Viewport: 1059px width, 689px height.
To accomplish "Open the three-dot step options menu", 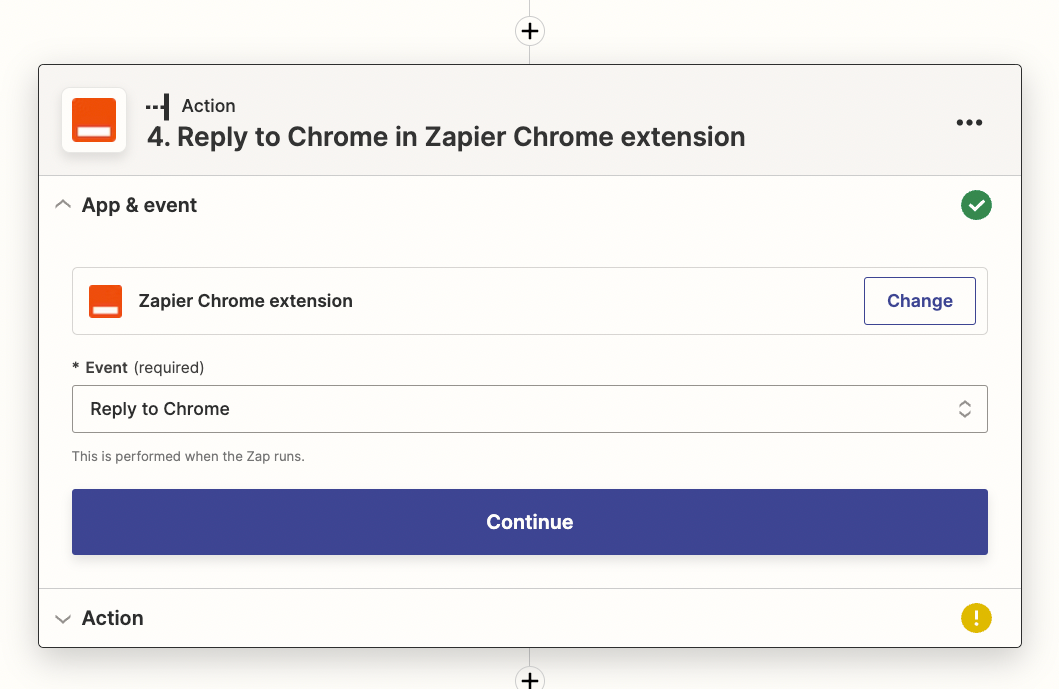I will pyautogui.click(x=969, y=122).
